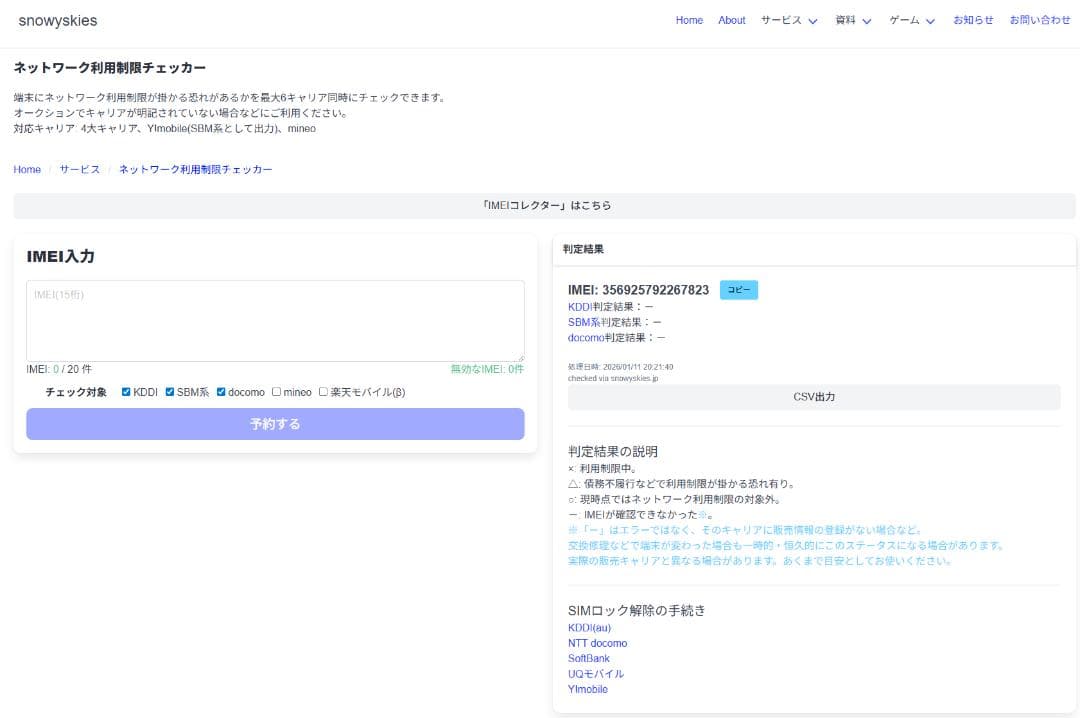Visit the お問い合わせ page
This screenshot has width=1080, height=718.
click(1040, 20)
